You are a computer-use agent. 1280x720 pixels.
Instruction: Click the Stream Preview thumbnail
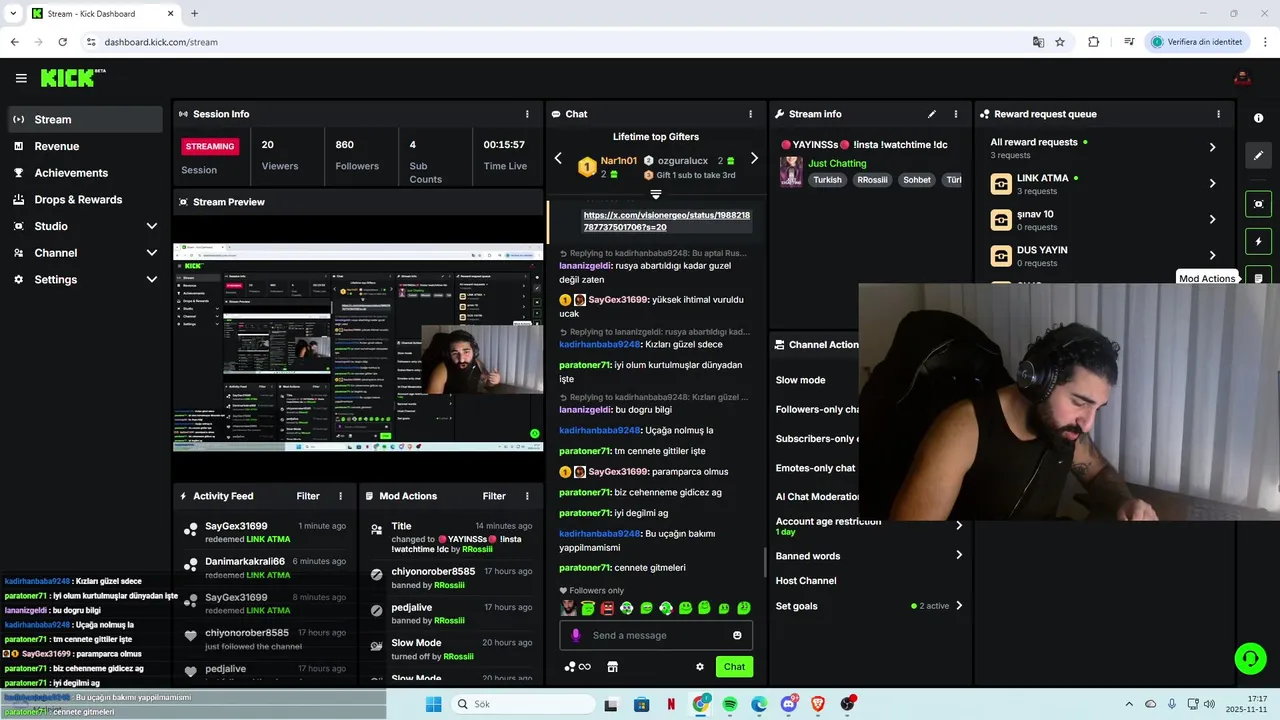click(x=358, y=347)
